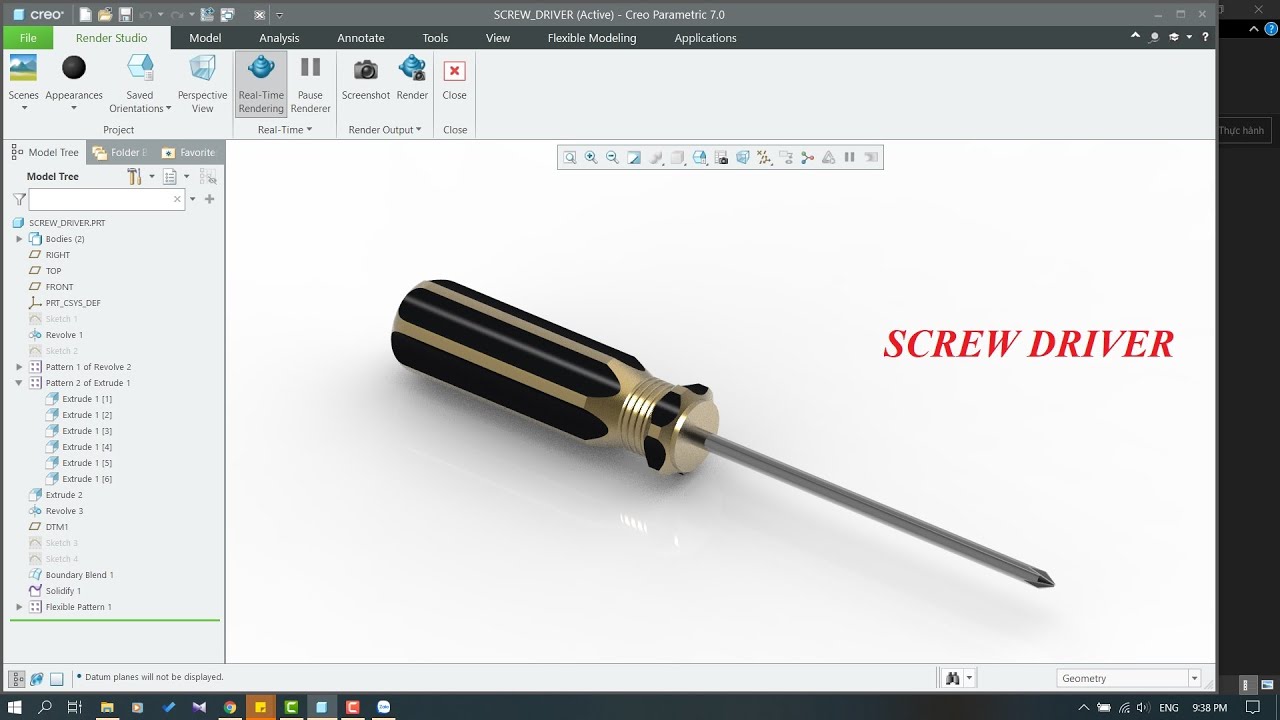This screenshot has width=1280, height=720.
Task: Click Zoom In in the graphics toolbar
Action: pyautogui.click(x=591, y=157)
